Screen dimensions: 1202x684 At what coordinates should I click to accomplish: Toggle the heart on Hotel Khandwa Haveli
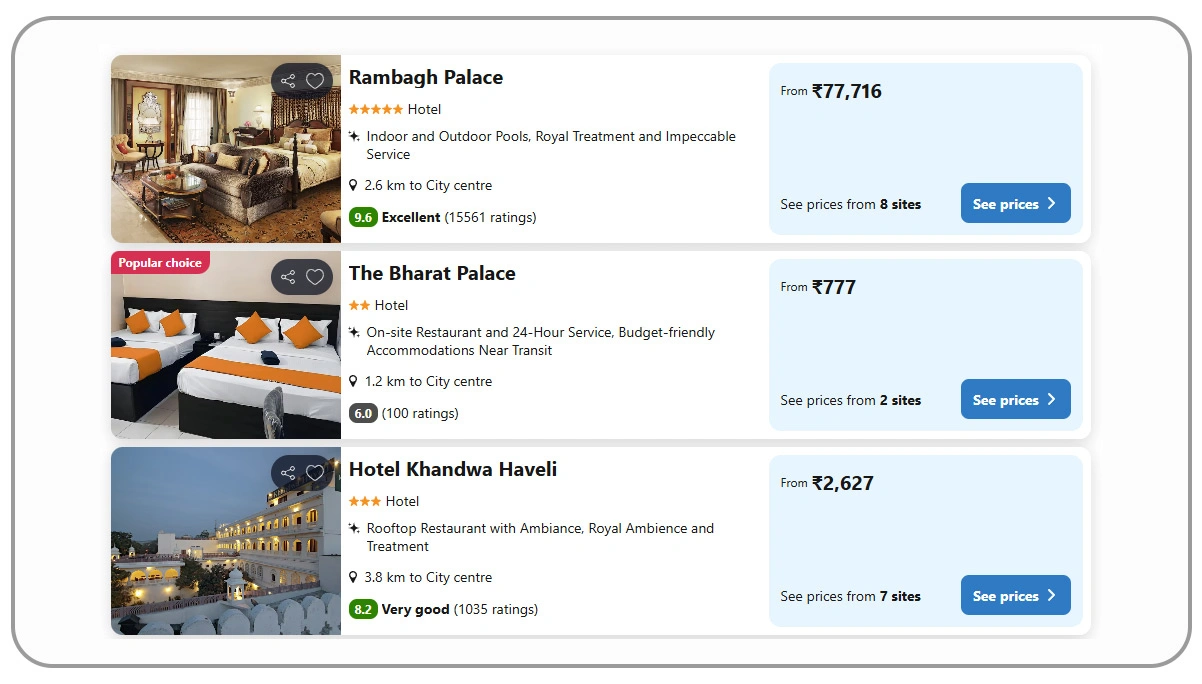click(x=317, y=472)
